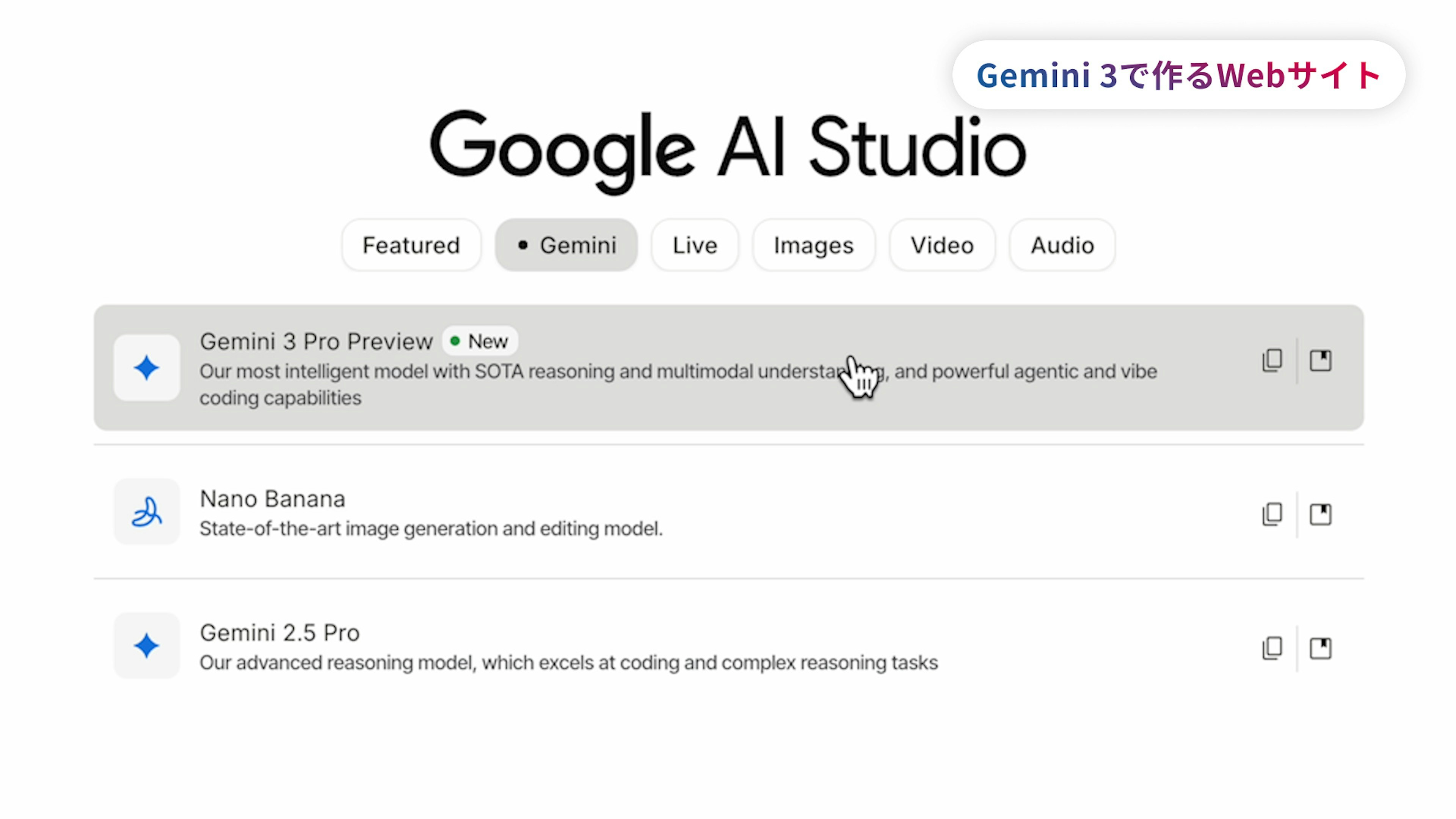This screenshot has width=1456, height=819.
Task: Copy the Gemini 3 Pro Preview model ID
Action: coord(1272,361)
